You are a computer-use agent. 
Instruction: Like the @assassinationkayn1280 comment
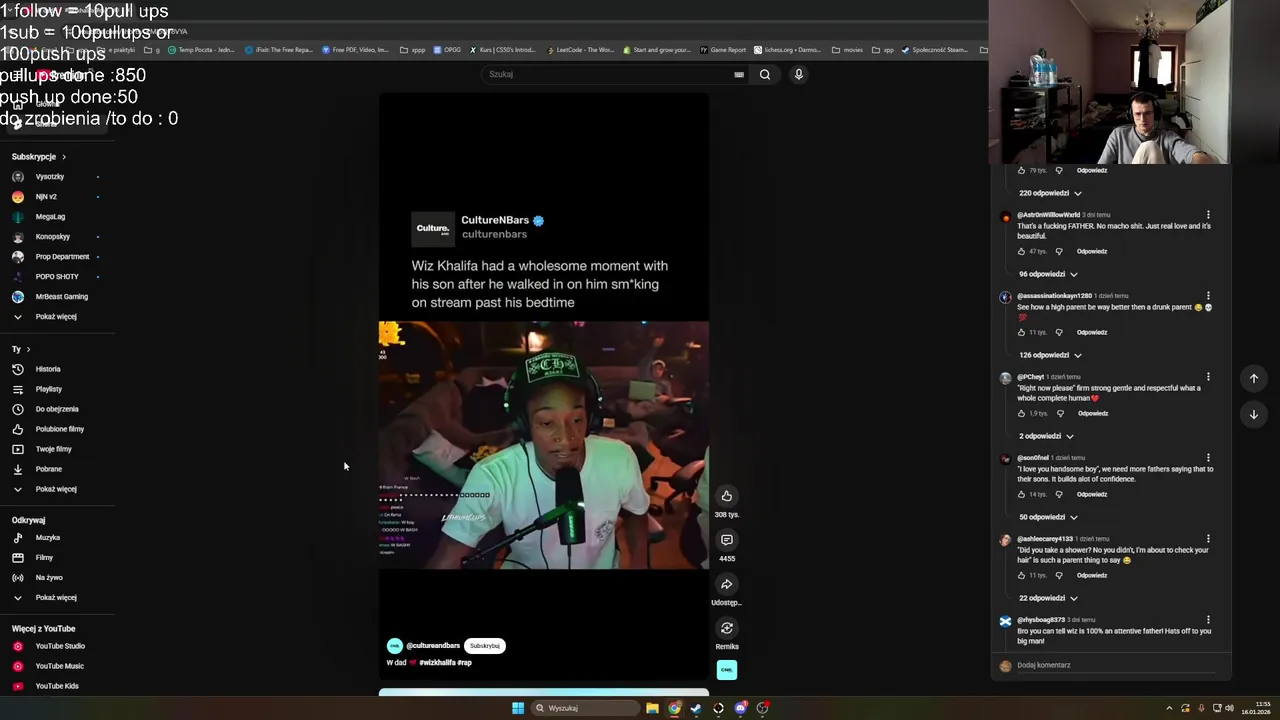point(1021,332)
